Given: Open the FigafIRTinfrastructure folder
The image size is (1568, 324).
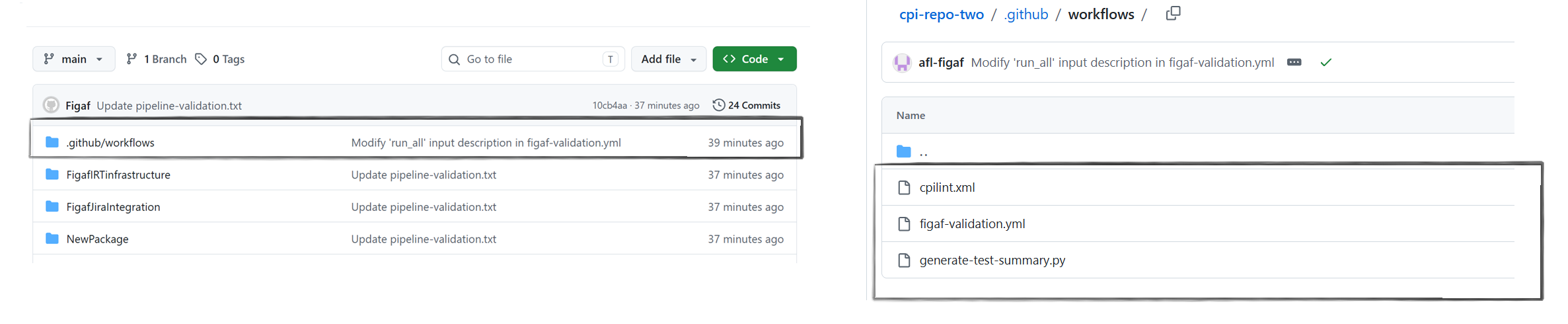Looking at the screenshot, I should pos(118,175).
